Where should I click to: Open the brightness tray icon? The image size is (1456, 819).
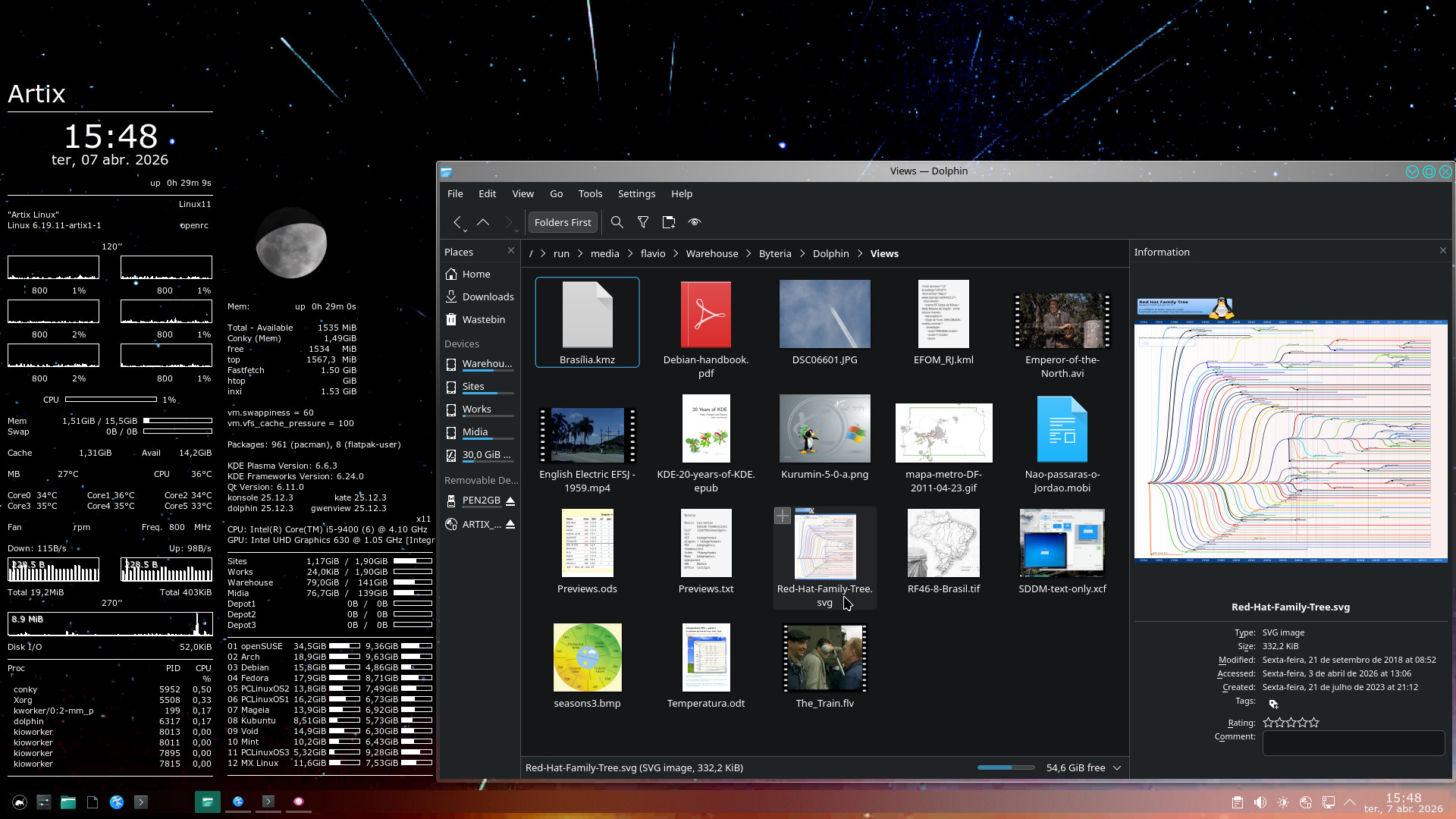point(1283,802)
